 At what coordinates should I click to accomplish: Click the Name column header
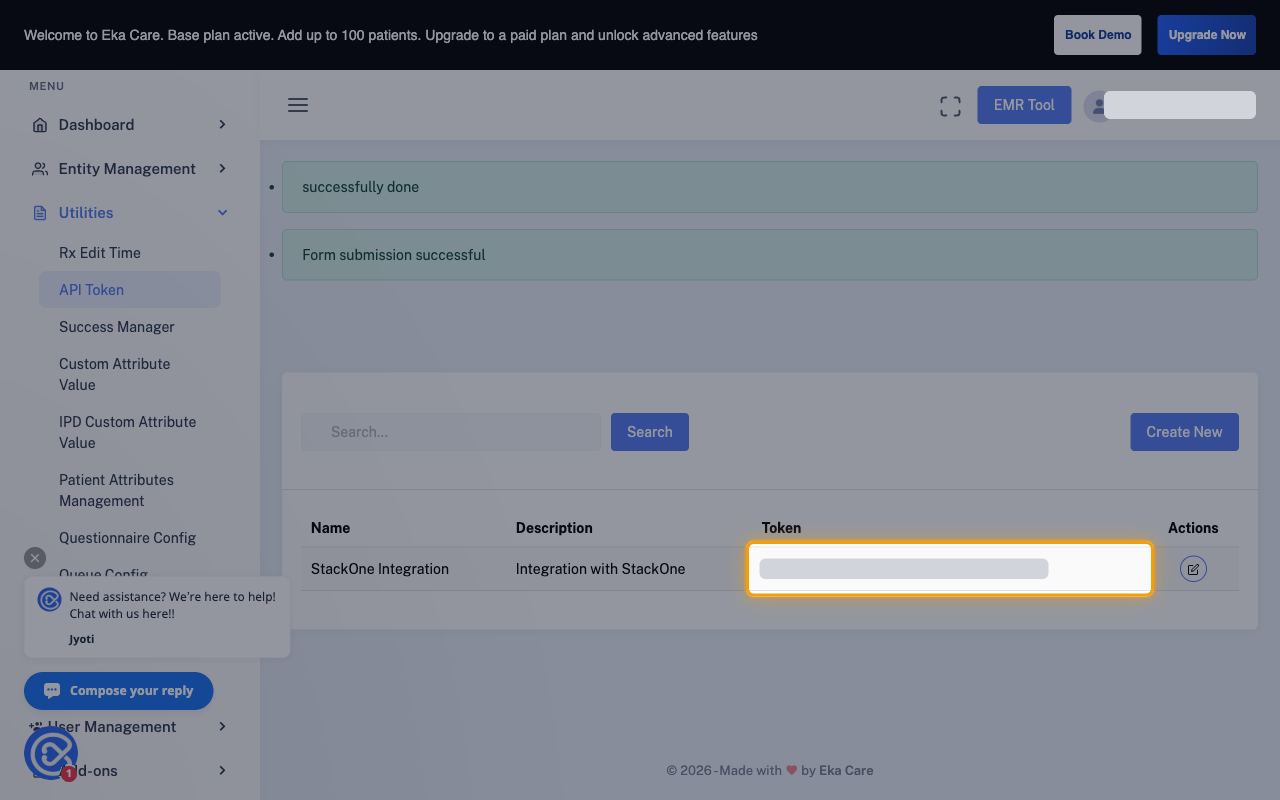pyautogui.click(x=331, y=528)
